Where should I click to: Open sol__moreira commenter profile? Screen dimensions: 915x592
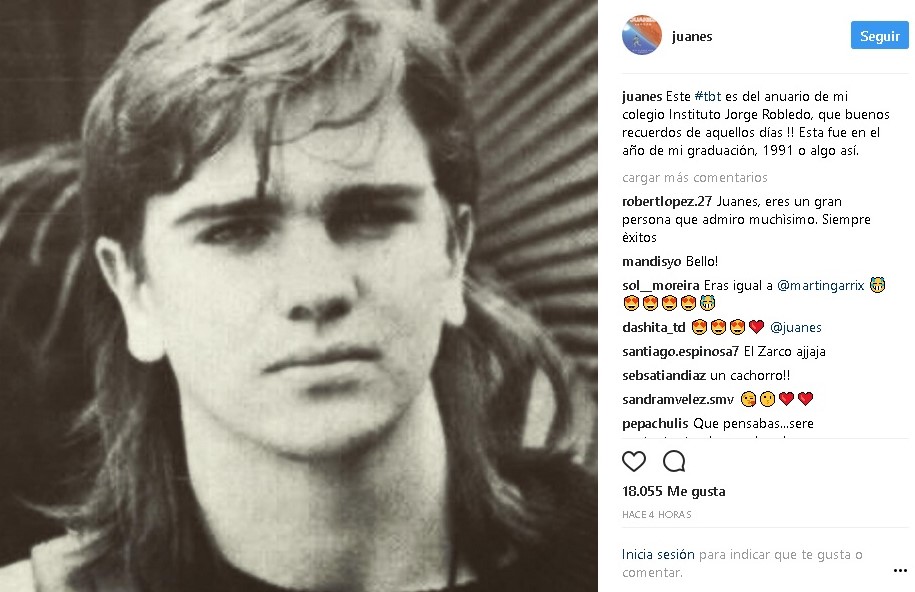pos(661,285)
